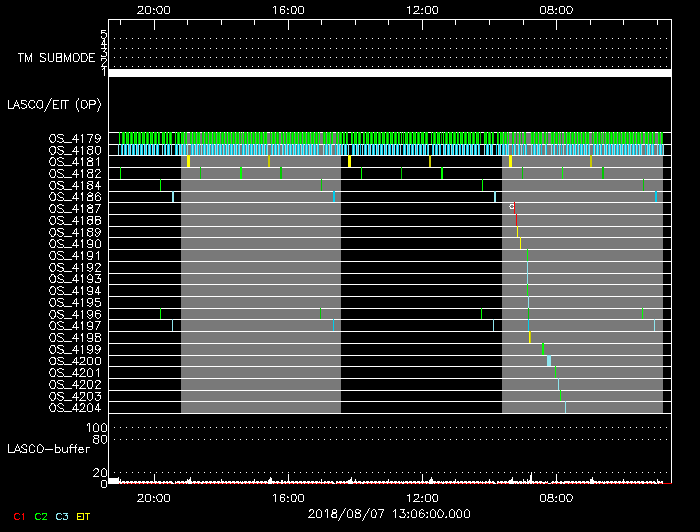Click the LASCO-buffer panel label
This screenshot has height=532, width=700.
(x=50, y=448)
